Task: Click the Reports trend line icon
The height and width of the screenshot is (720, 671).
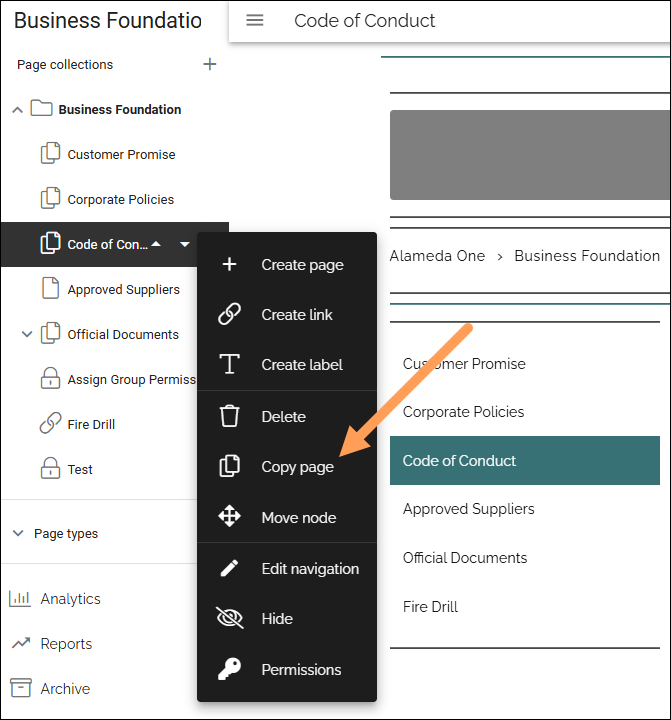Action: (21, 643)
